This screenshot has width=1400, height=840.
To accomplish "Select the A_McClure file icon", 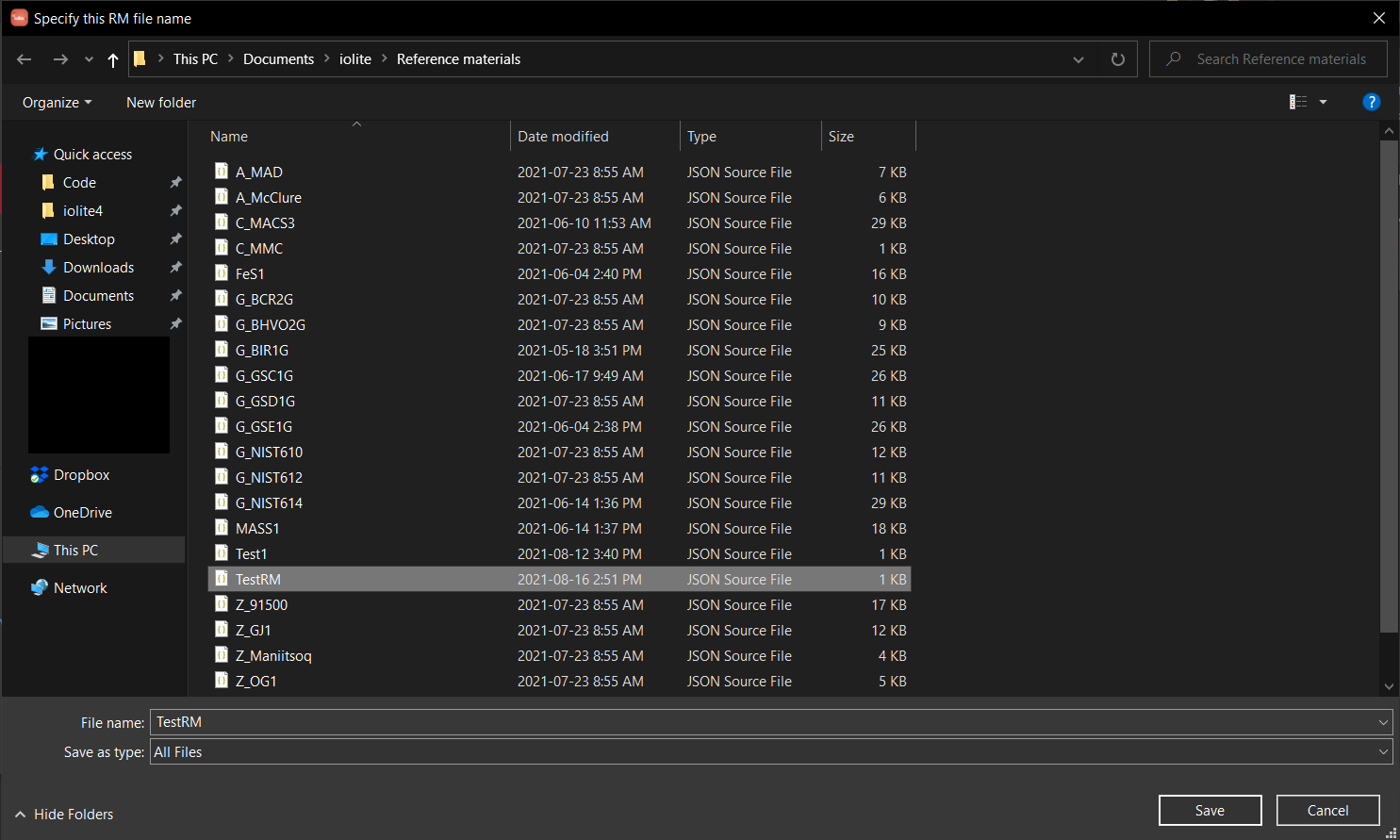I will 222,196.
